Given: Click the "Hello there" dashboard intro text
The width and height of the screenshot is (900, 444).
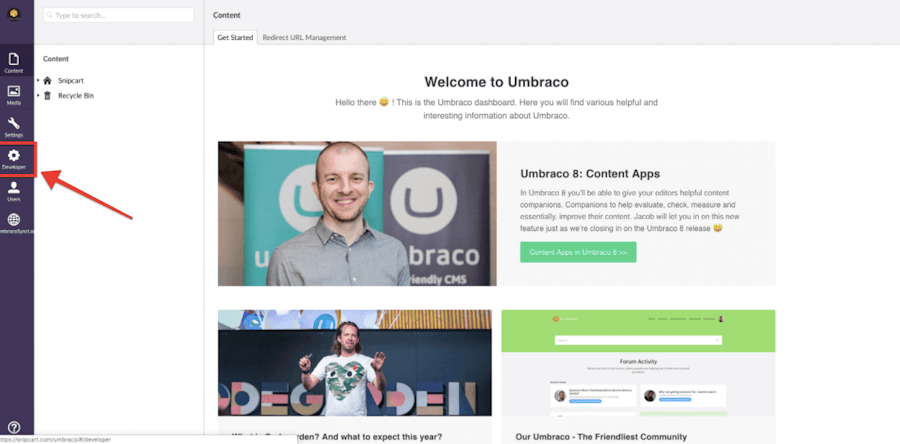Looking at the screenshot, I should [x=496, y=109].
